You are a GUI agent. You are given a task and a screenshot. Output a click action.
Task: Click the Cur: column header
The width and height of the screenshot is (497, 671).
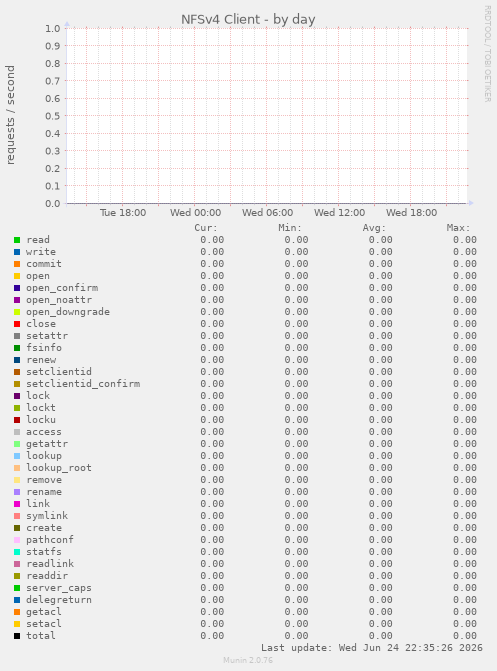(x=206, y=228)
